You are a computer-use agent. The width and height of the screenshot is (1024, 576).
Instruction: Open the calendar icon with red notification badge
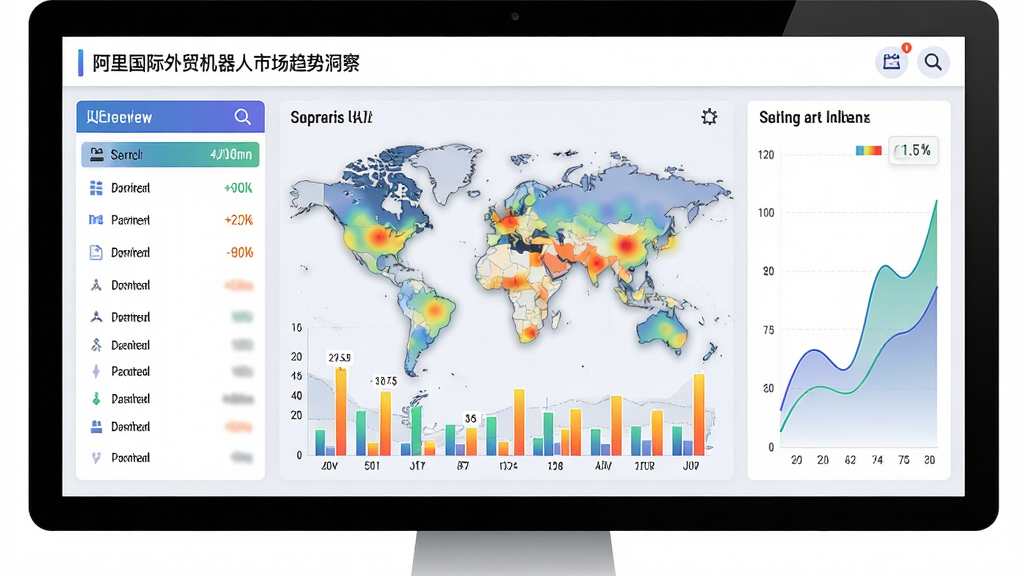click(x=891, y=62)
